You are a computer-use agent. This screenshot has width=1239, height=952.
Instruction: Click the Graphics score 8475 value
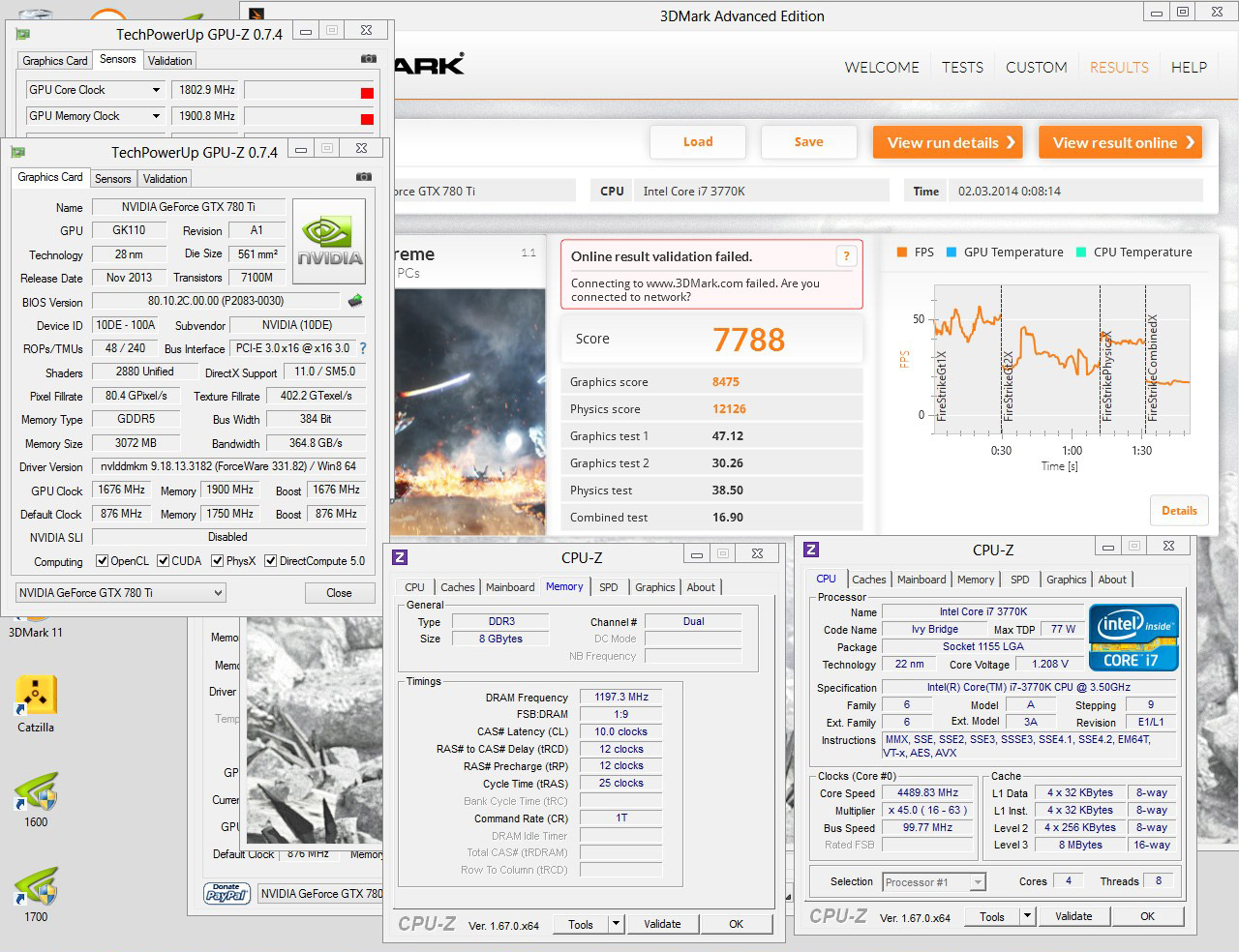pos(726,382)
